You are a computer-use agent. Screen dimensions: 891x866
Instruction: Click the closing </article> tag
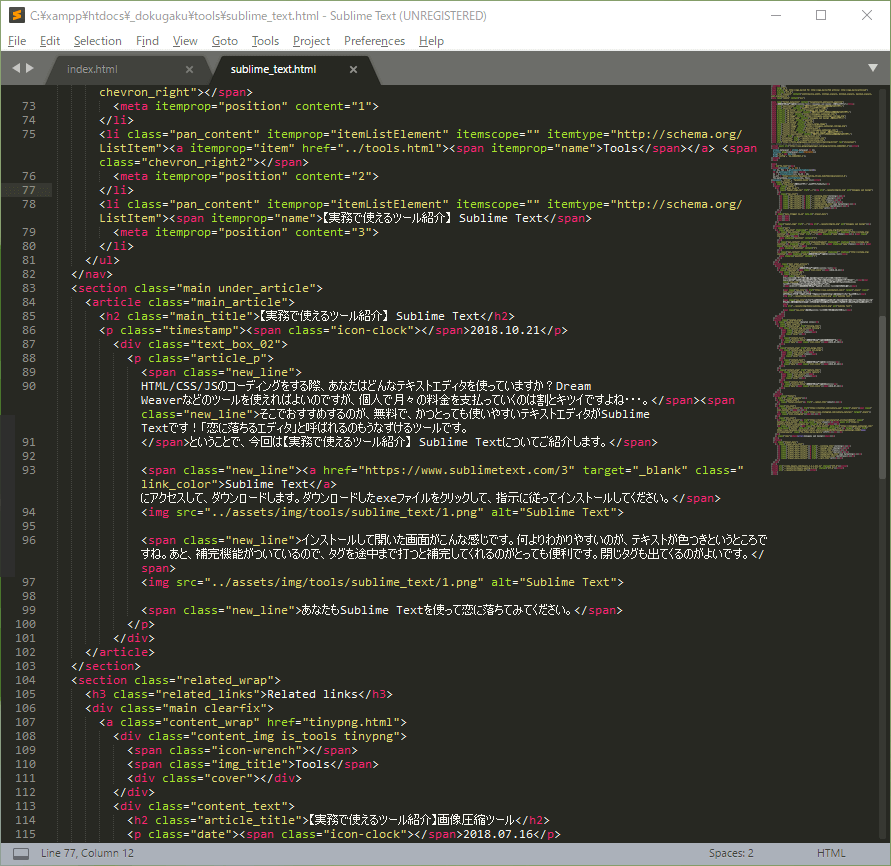pyautogui.click(x=120, y=652)
